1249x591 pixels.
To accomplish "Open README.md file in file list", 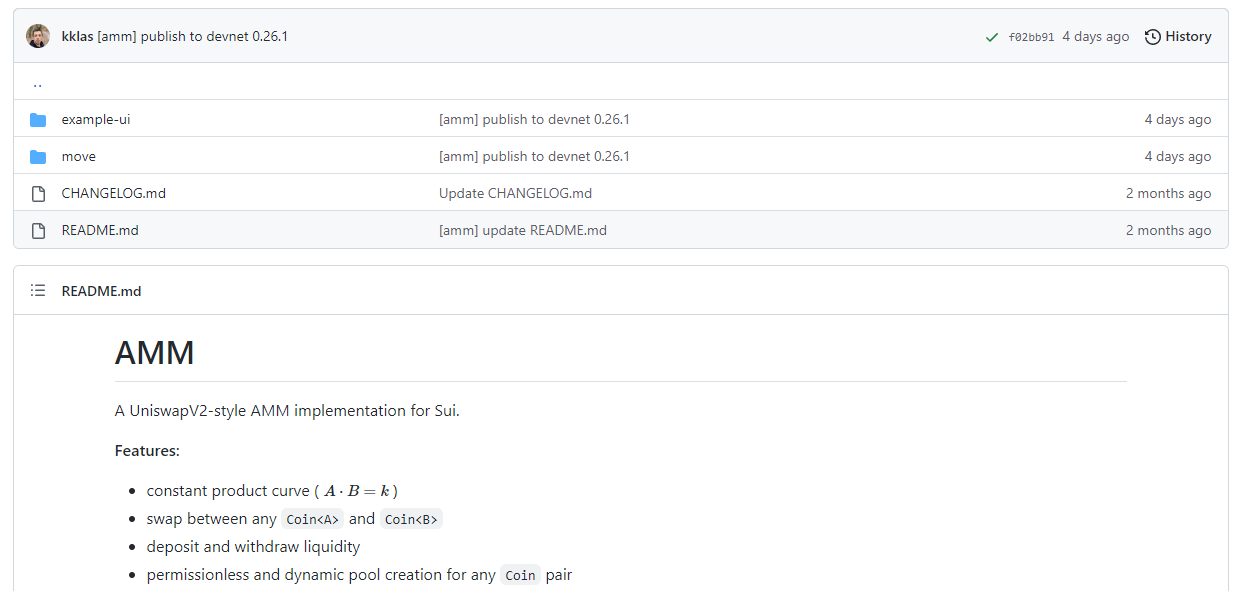I will click(x=100, y=231).
